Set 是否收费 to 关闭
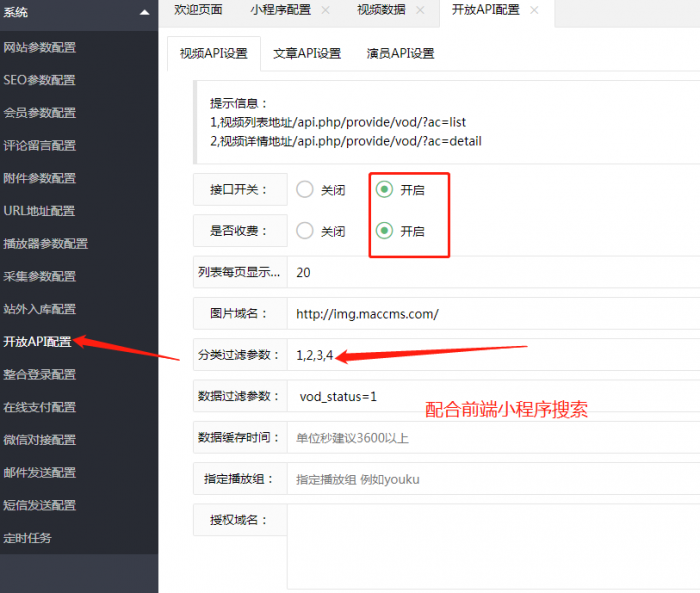 click(305, 231)
